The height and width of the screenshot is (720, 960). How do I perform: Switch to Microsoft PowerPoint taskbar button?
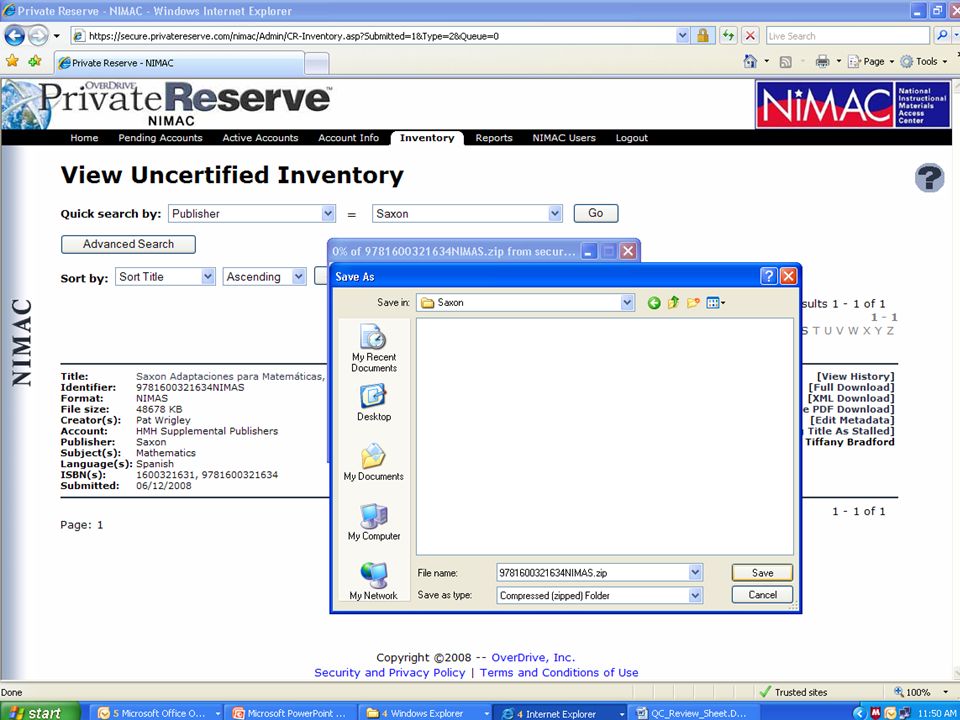[x=288, y=713]
